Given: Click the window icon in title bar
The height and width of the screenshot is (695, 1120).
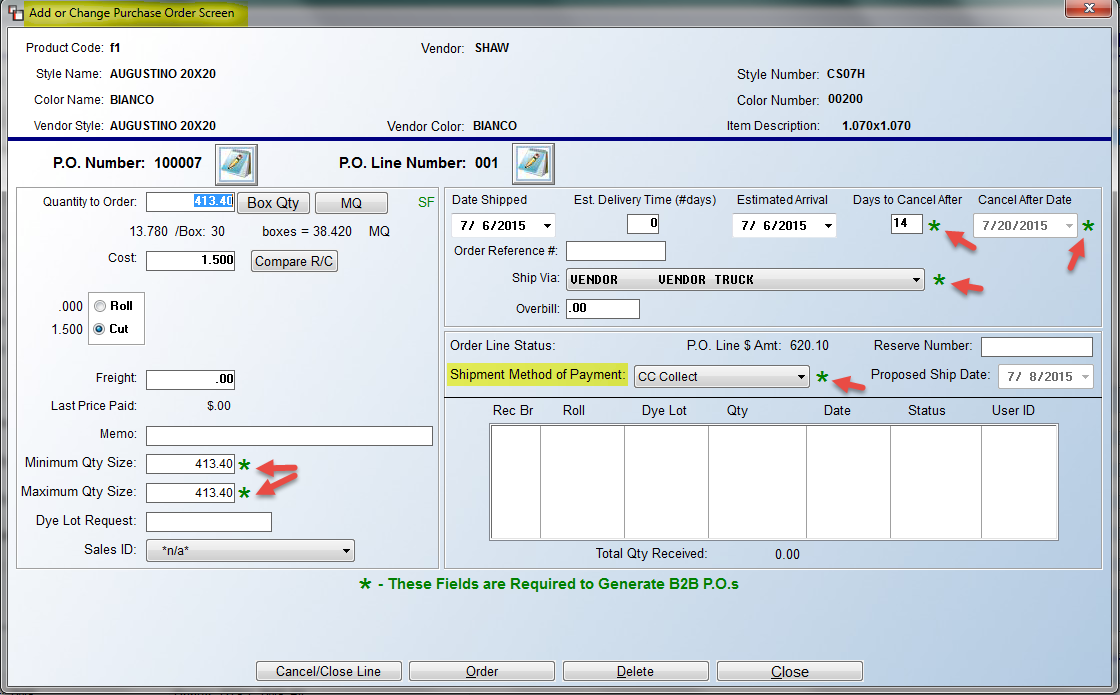Looking at the screenshot, I should coord(16,13).
